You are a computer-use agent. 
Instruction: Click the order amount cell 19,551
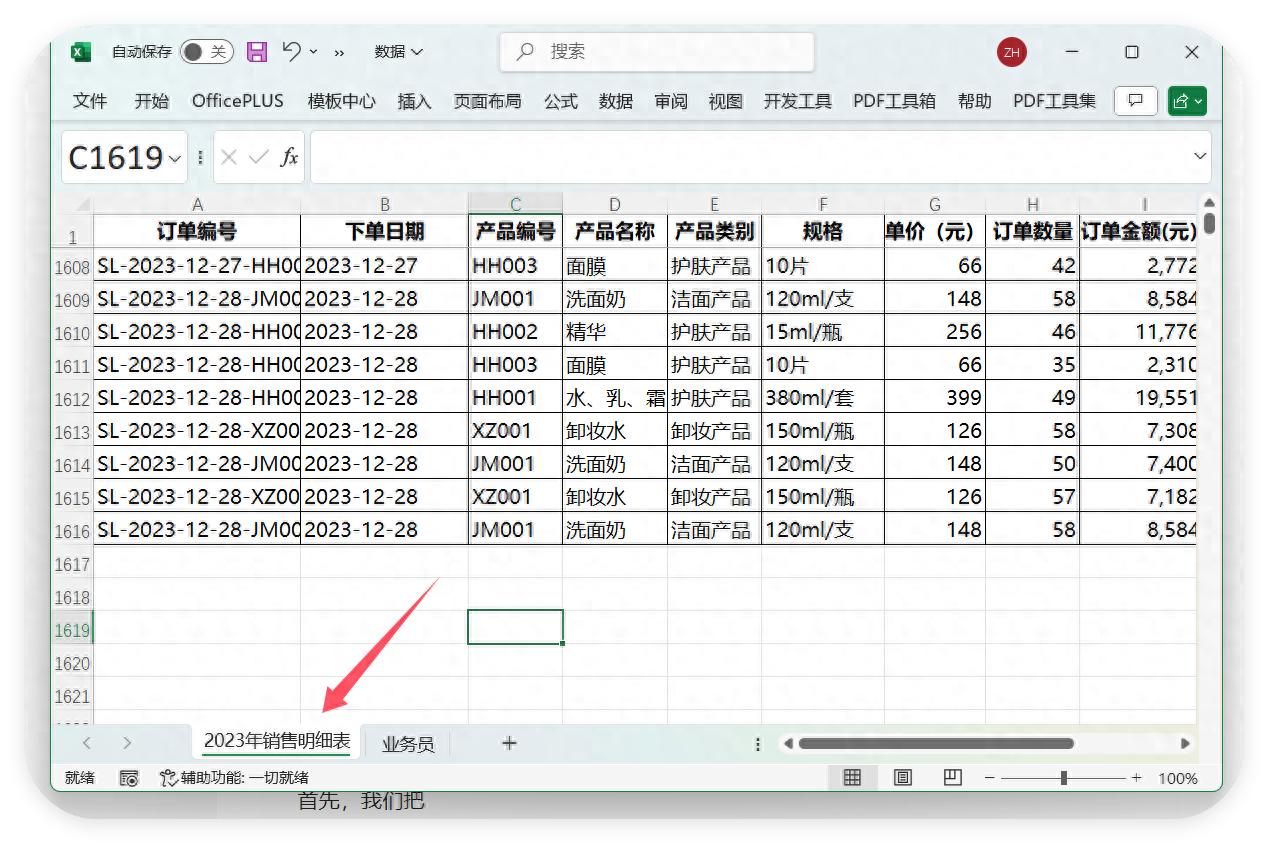(x=1138, y=398)
